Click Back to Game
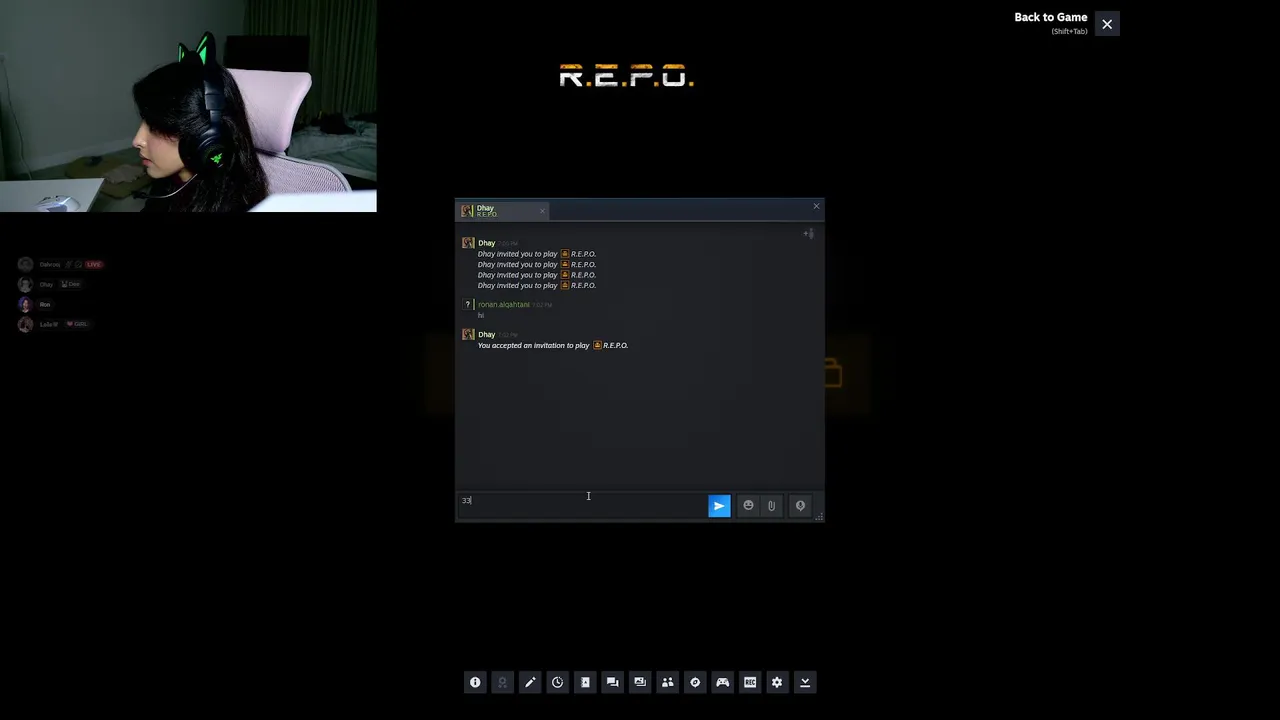Image resolution: width=1280 pixels, height=720 pixels. click(x=1050, y=17)
